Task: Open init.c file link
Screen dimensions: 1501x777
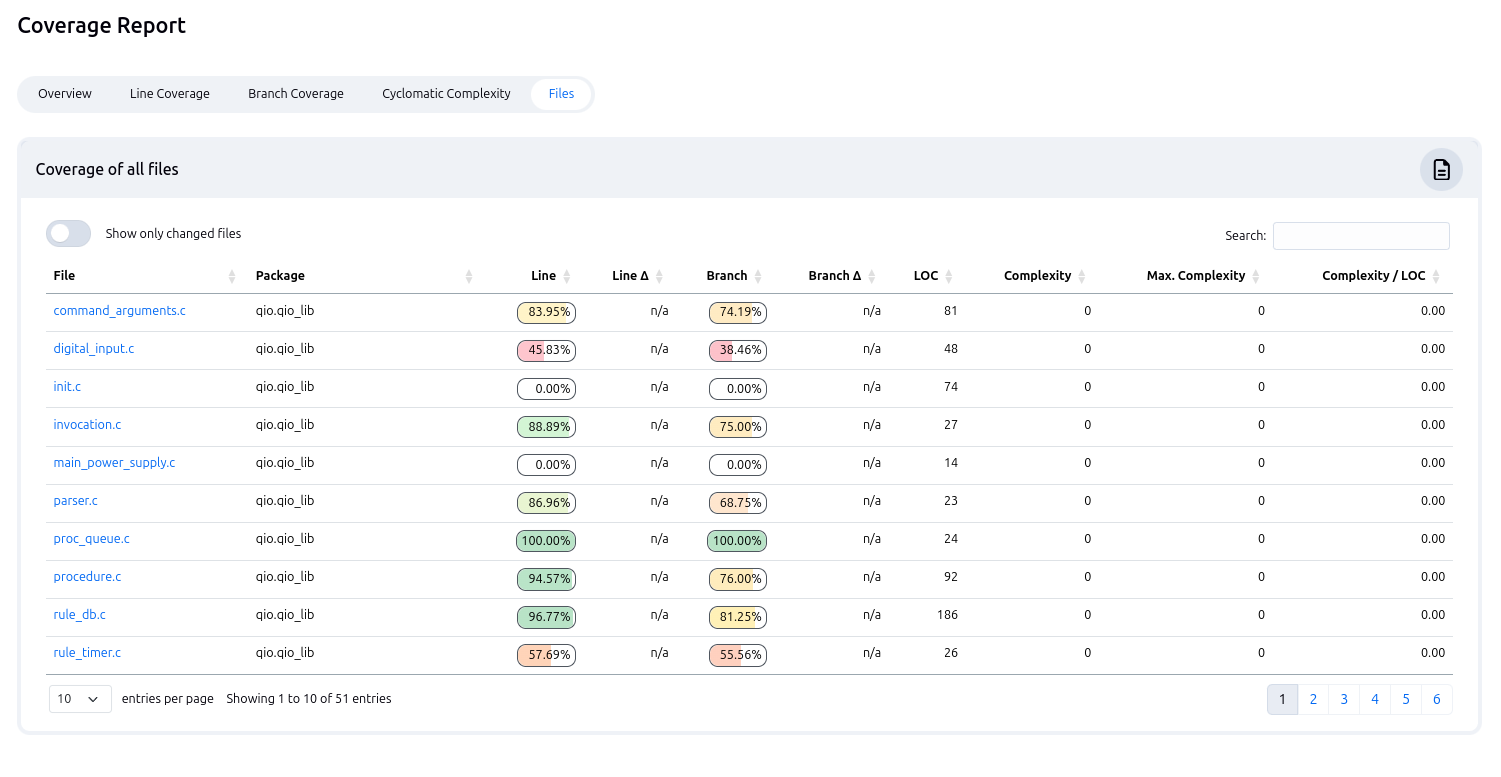Action: click(67, 387)
